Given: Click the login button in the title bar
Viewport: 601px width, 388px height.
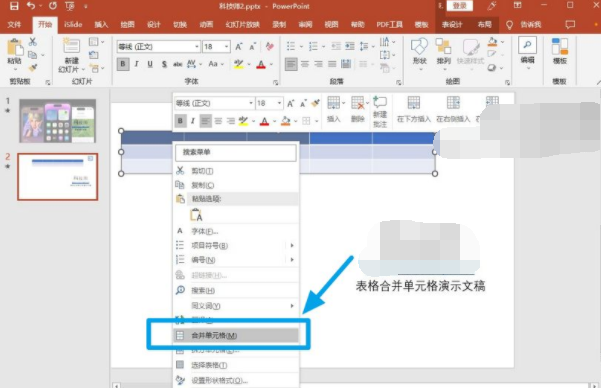Looking at the screenshot, I should pyautogui.click(x=459, y=6).
